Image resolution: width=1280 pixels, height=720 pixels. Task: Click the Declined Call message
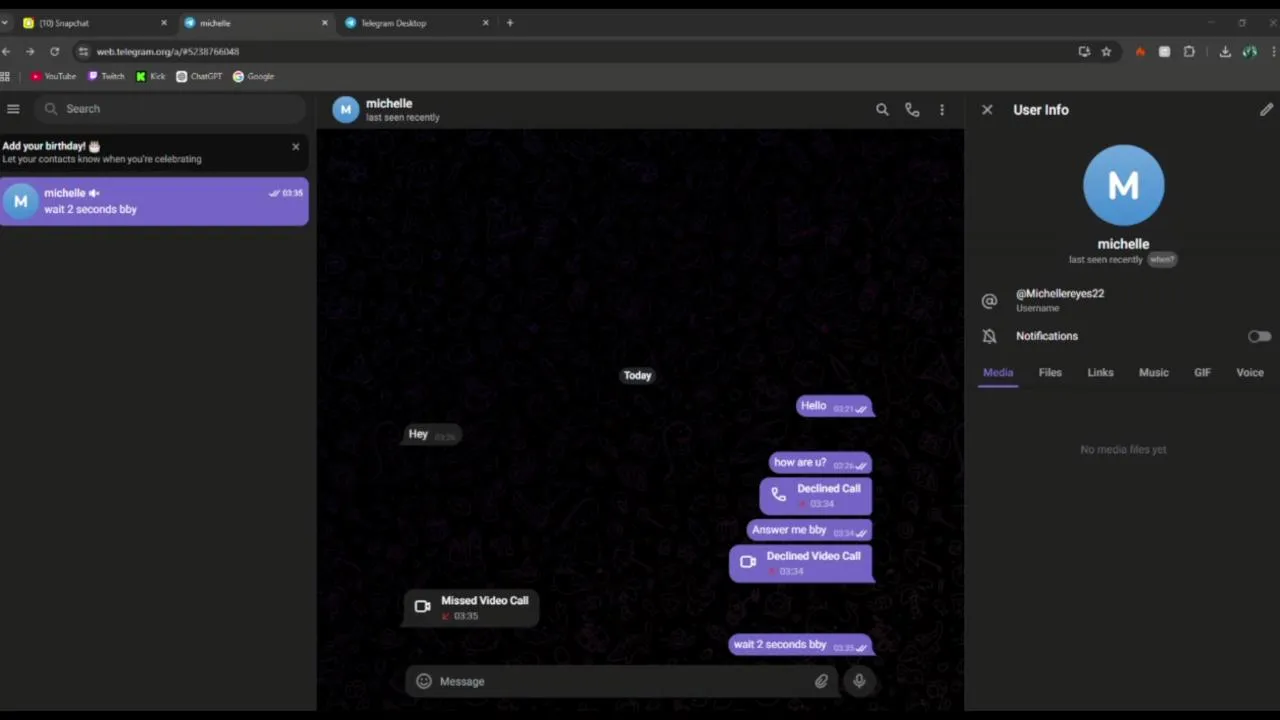coord(816,495)
